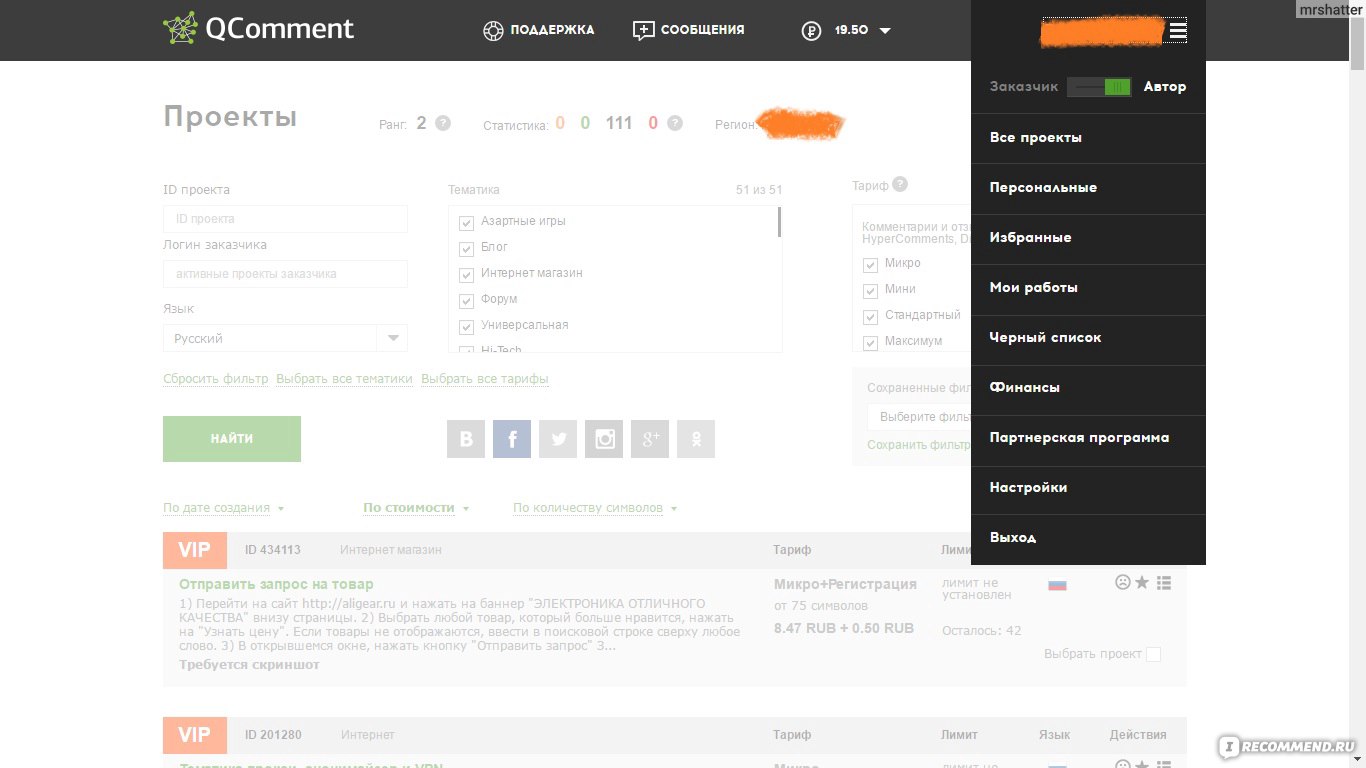The height and width of the screenshot is (768, 1366).
Task: Filter by Instagram social icon
Action: 604,439
